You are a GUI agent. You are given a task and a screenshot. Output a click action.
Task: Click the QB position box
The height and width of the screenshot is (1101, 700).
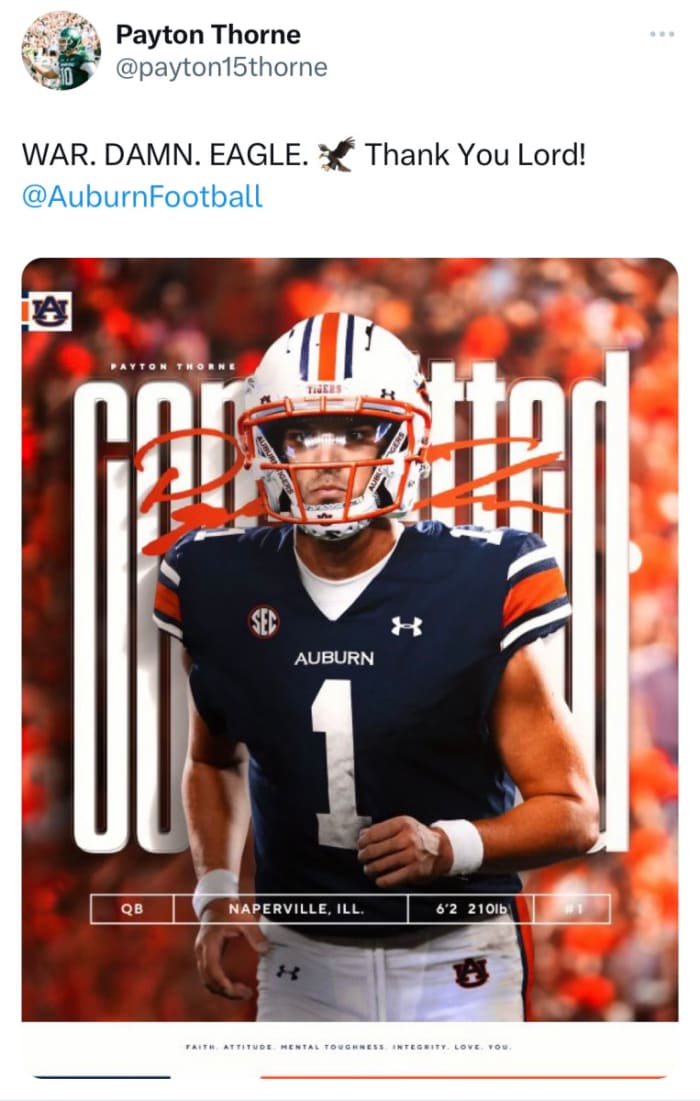tap(131, 909)
